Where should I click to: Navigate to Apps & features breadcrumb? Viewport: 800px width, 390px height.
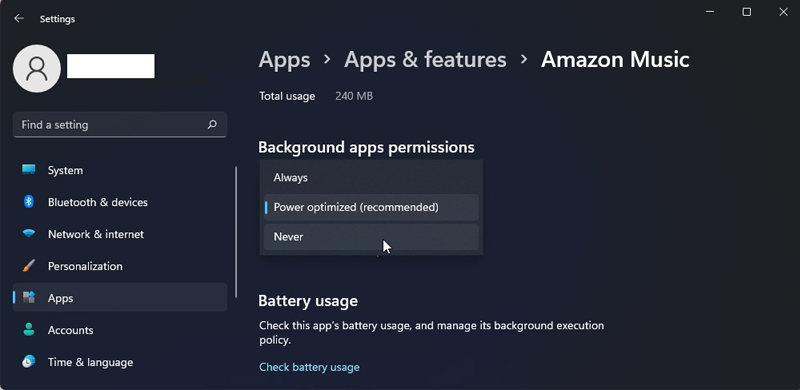click(425, 60)
